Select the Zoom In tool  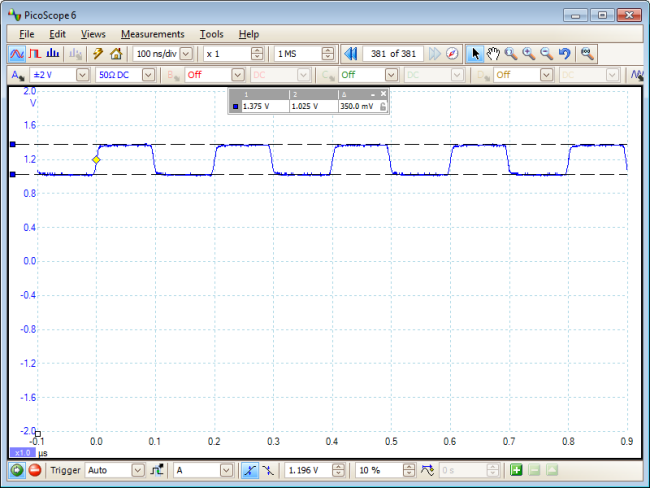pos(529,54)
